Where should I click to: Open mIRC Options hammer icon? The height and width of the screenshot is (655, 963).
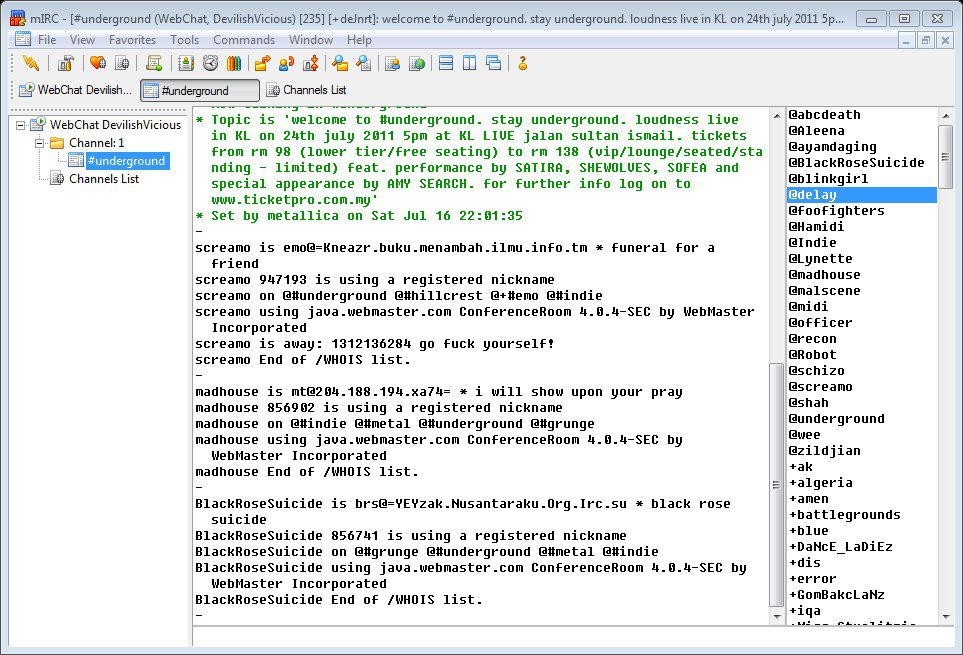click(x=65, y=63)
